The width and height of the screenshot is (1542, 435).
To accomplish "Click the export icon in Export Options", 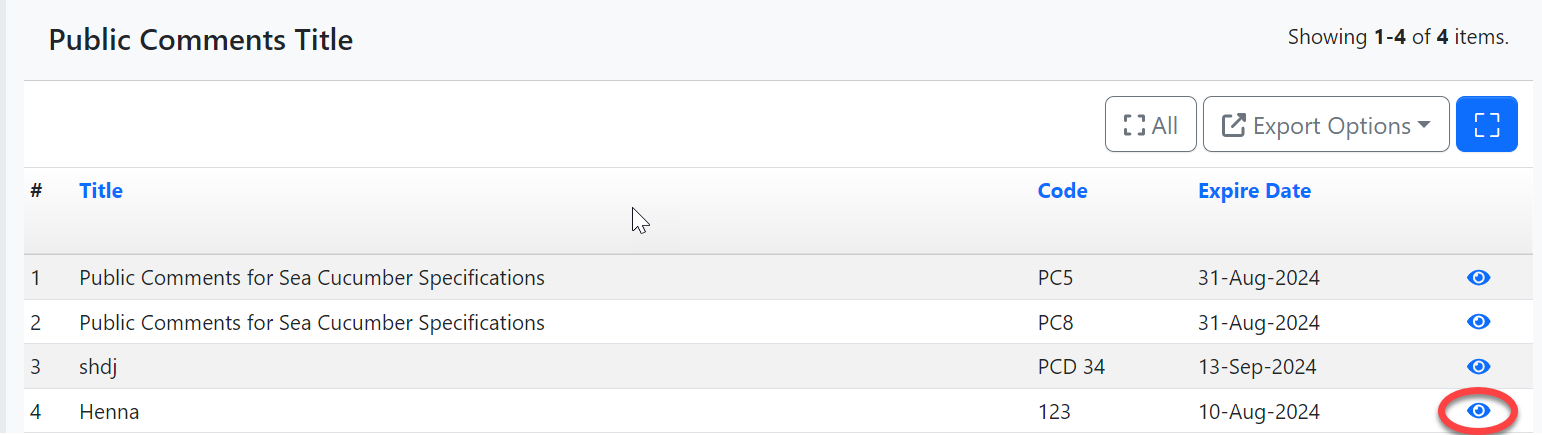I will point(1235,126).
